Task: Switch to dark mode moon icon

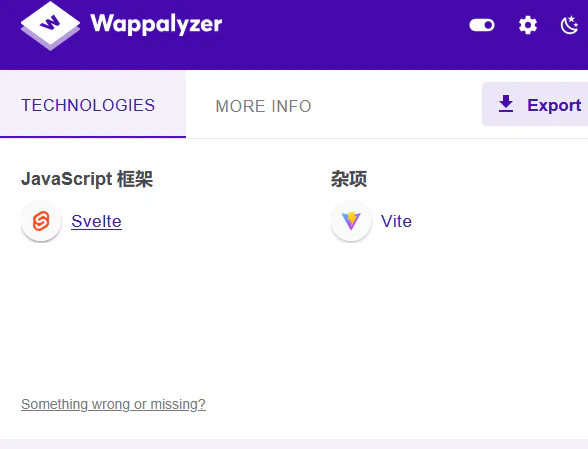Action: [569, 25]
